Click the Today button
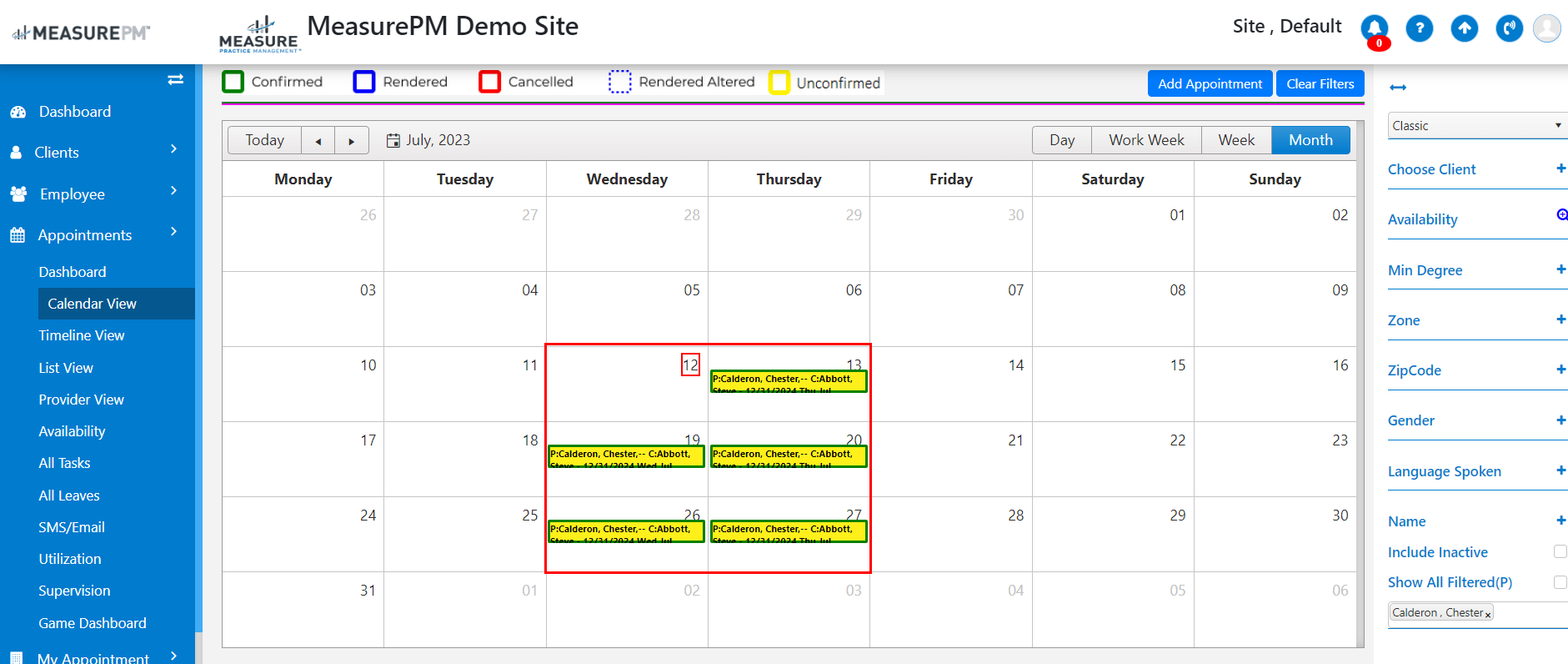Viewport: 1568px width, 664px height. (264, 140)
